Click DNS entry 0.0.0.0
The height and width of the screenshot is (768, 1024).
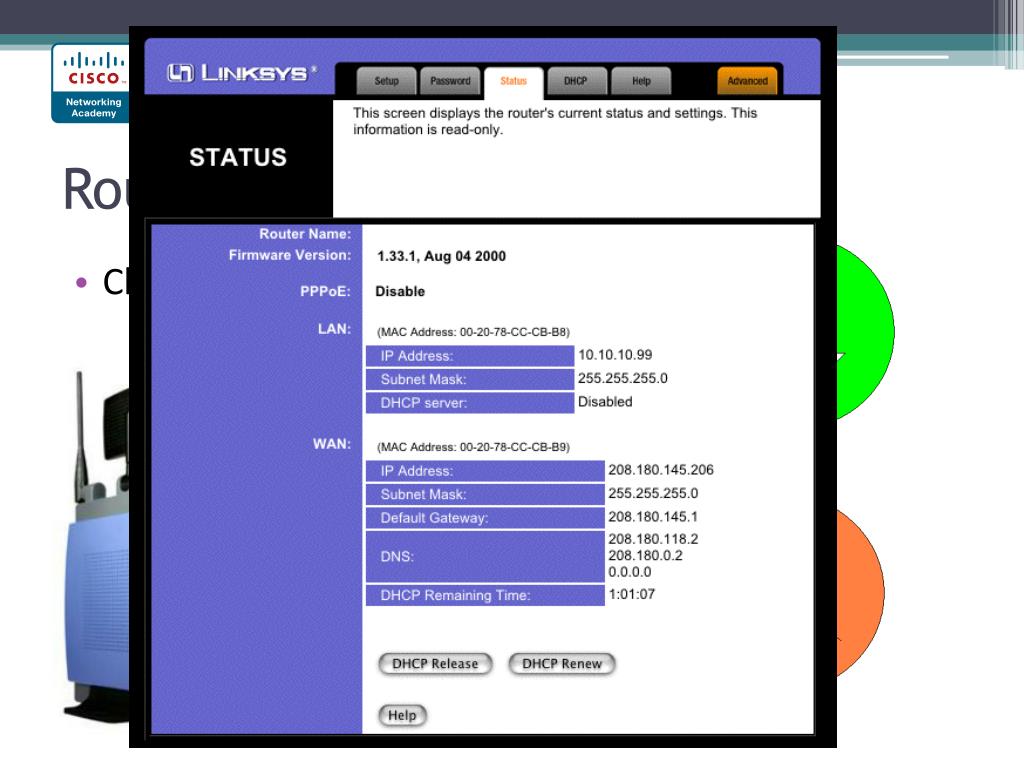pos(630,571)
